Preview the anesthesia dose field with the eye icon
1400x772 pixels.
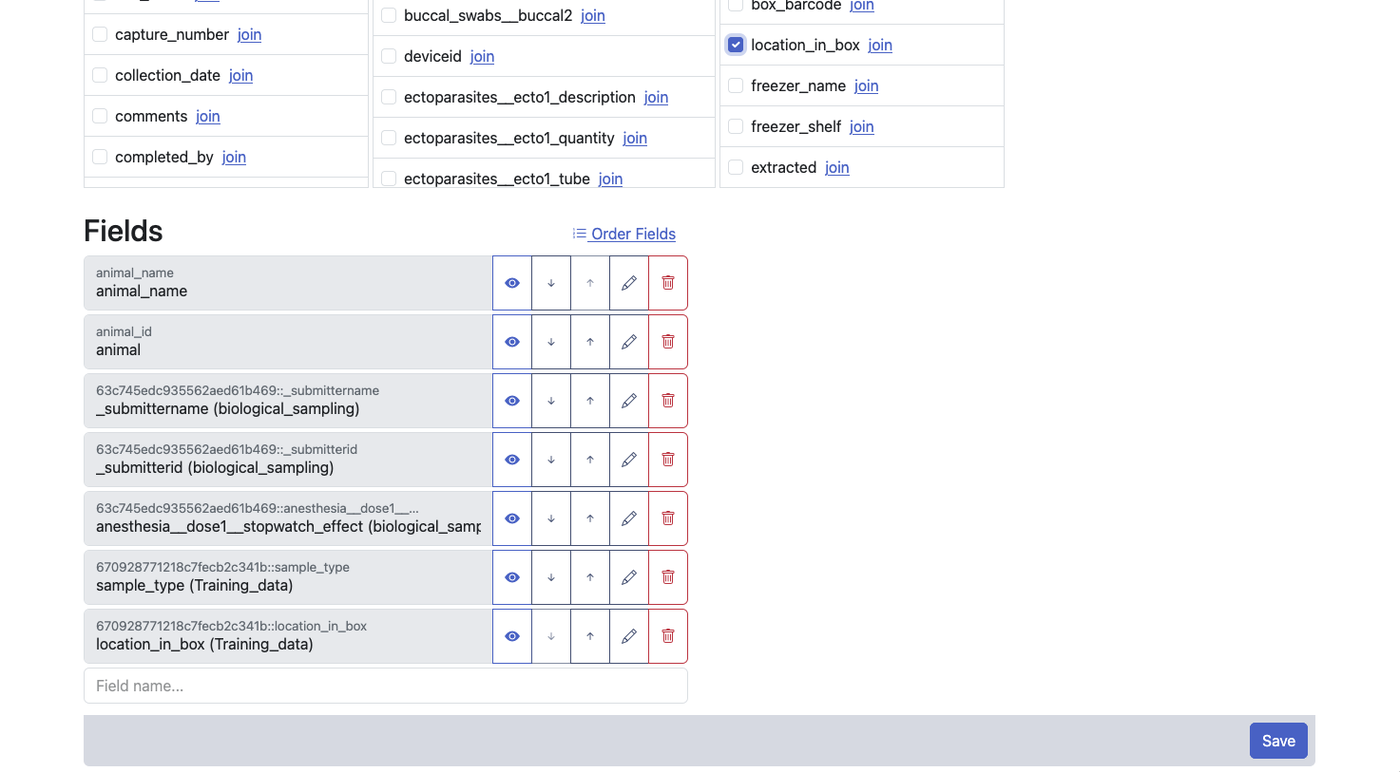tap(511, 518)
